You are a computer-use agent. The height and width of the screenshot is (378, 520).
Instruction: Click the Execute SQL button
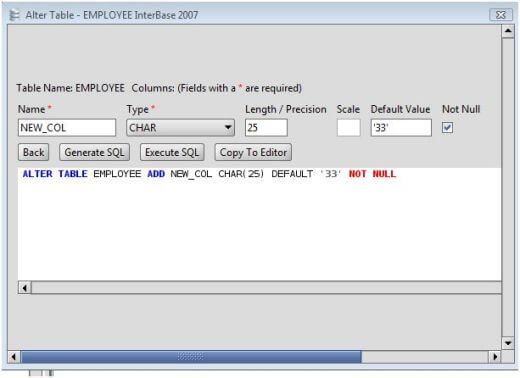pos(172,152)
